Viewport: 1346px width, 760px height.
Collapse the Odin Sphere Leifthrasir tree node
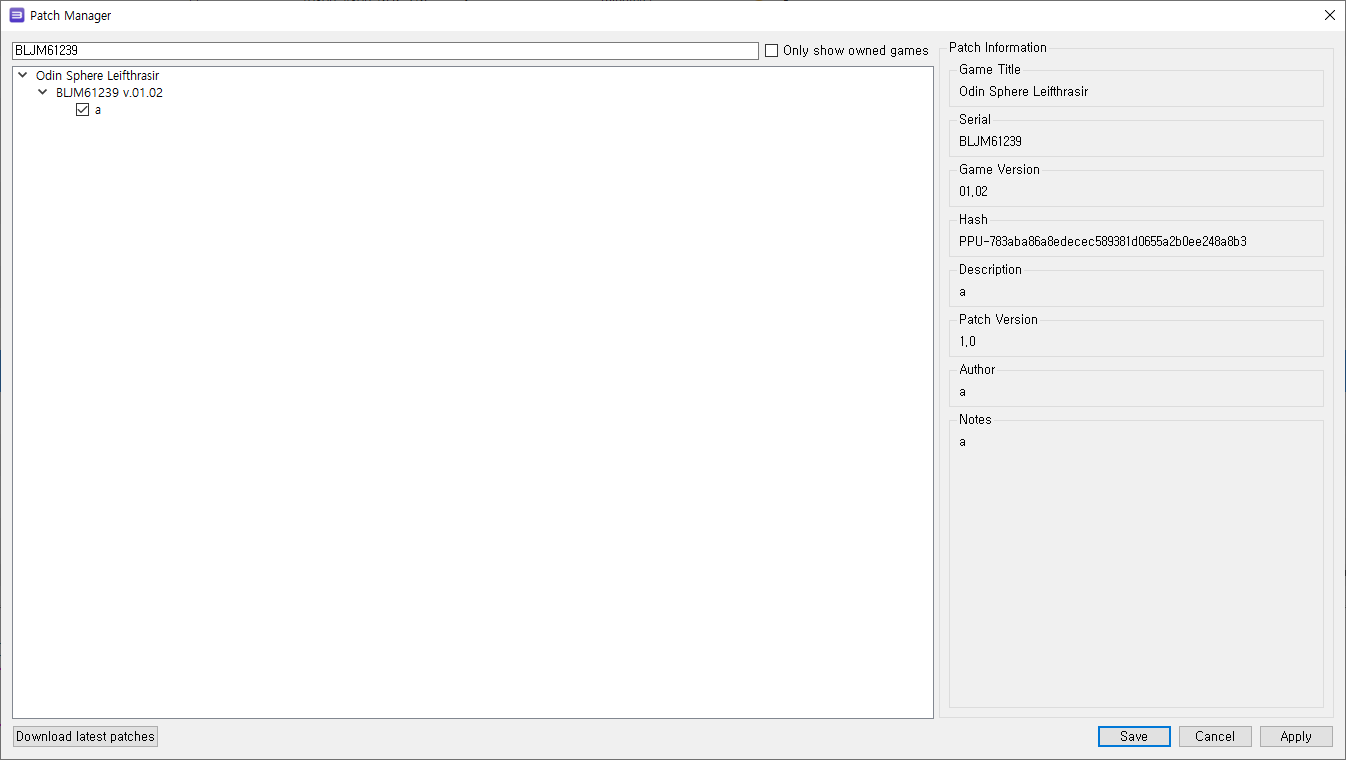pos(23,75)
